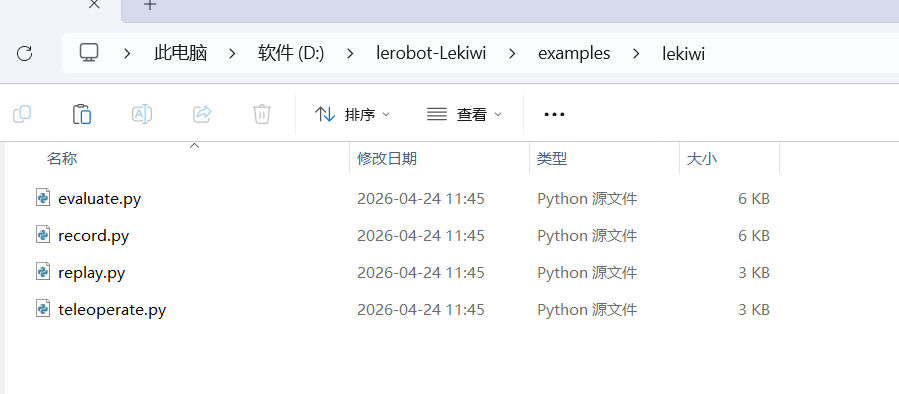Screen dimensions: 899x394
Task: Go to examples folder in breadcrumb
Action: coord(574,53)
